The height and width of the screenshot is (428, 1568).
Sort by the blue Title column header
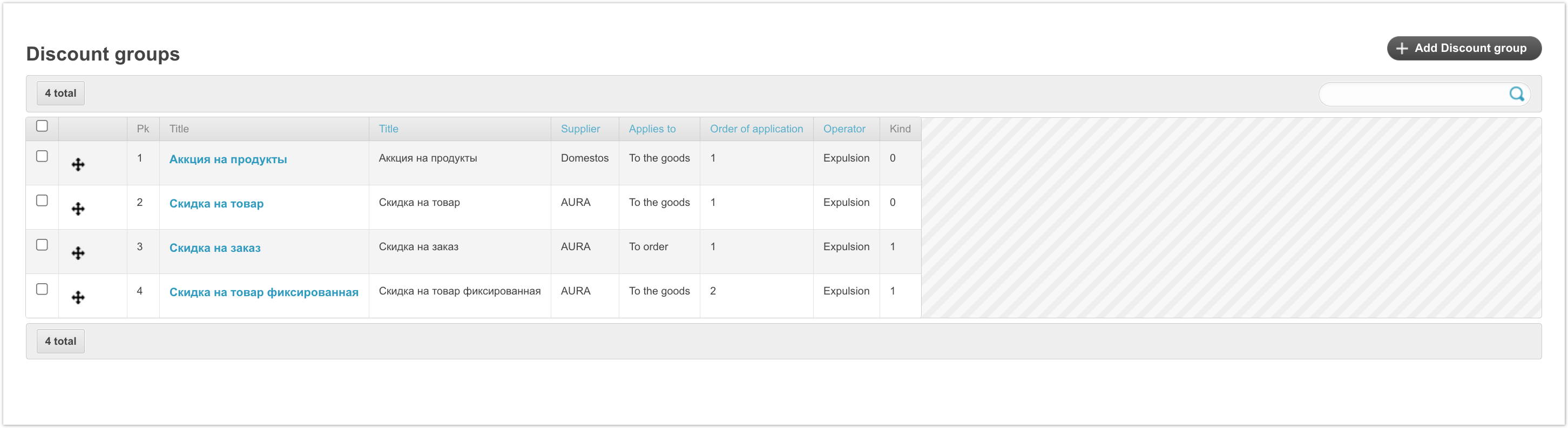point(388,129)
